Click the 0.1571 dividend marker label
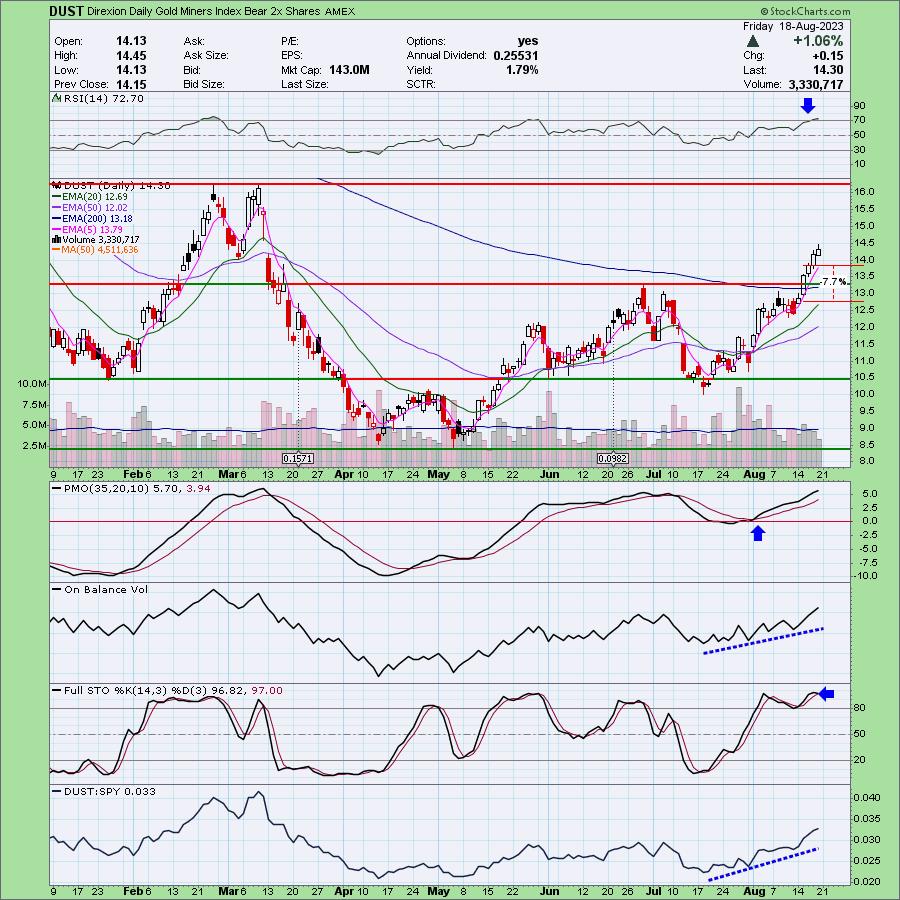The image size is (900, 900). point(298,458)
